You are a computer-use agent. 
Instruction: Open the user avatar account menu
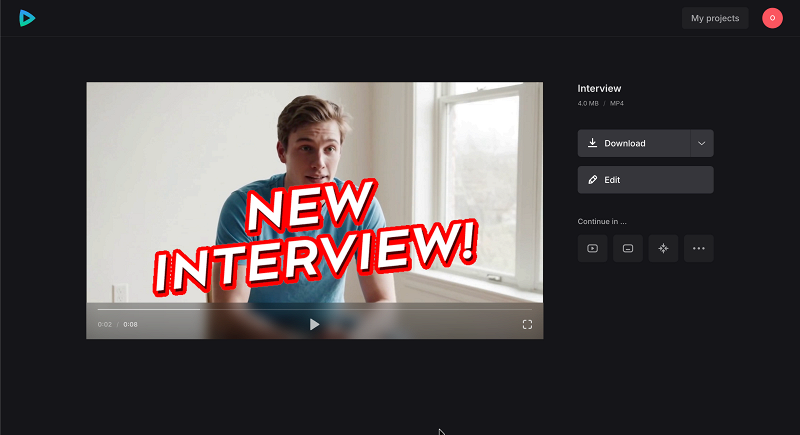click(x=772, y=18)
